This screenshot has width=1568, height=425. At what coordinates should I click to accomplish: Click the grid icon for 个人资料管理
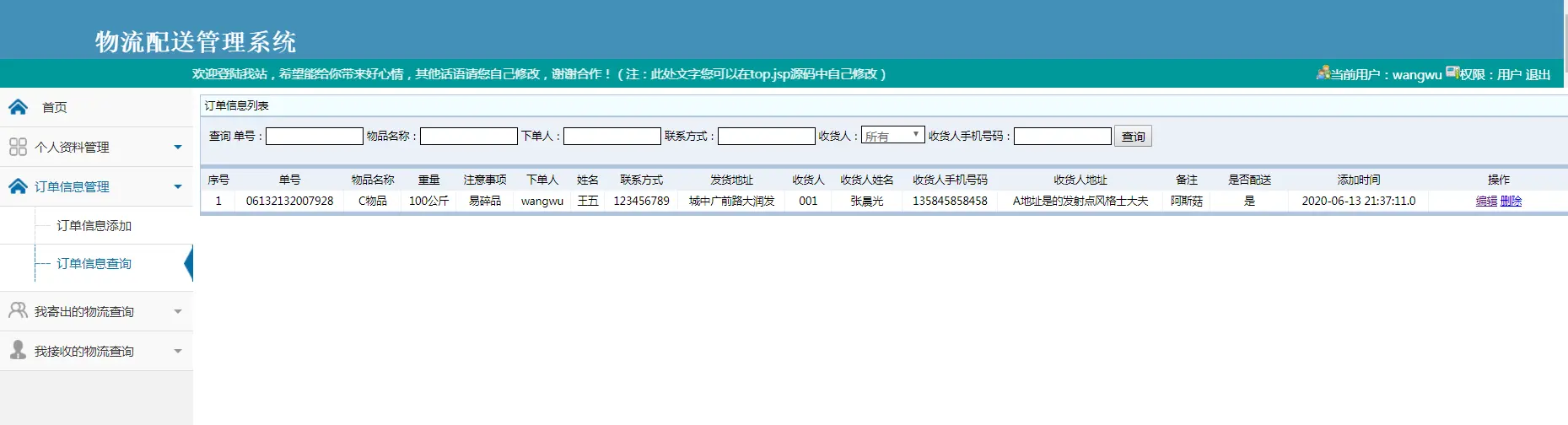coord(18,147)
